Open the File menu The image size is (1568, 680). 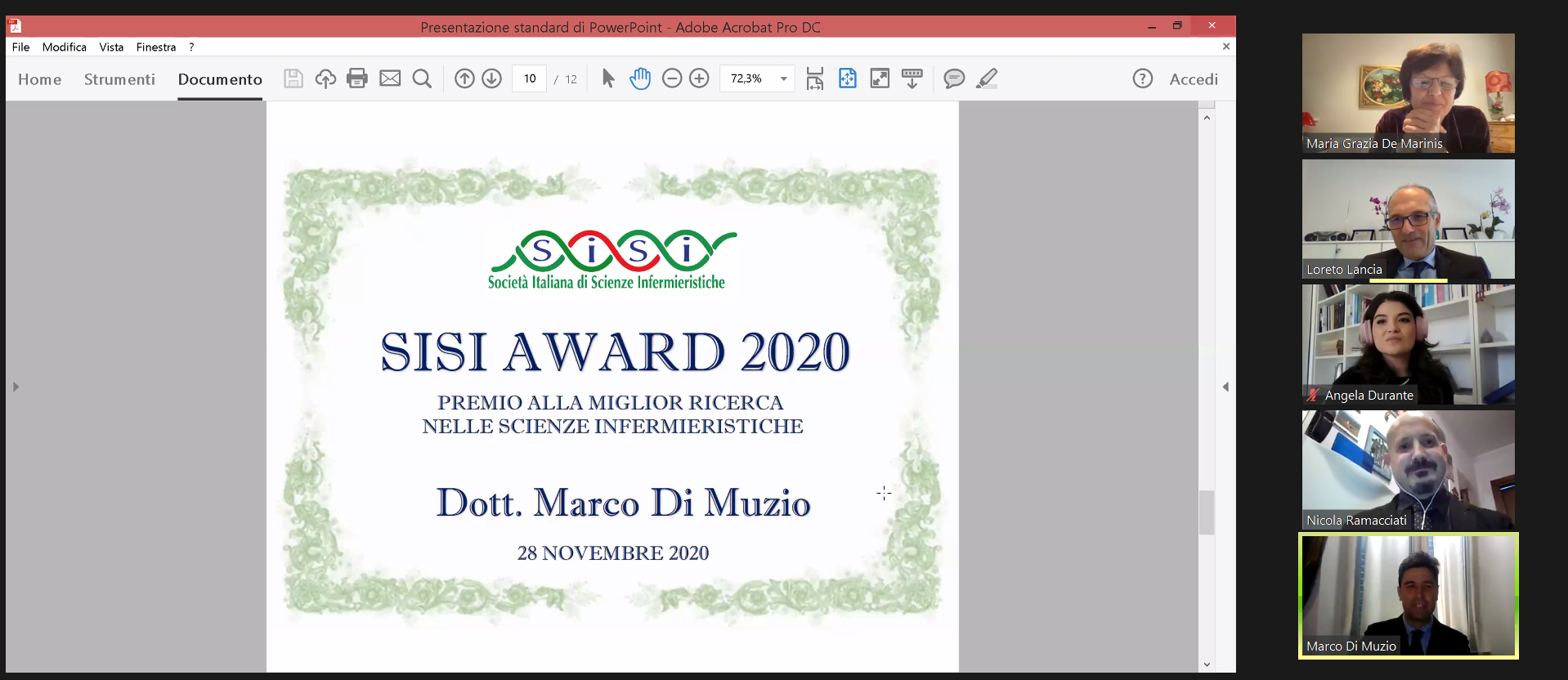21,47
